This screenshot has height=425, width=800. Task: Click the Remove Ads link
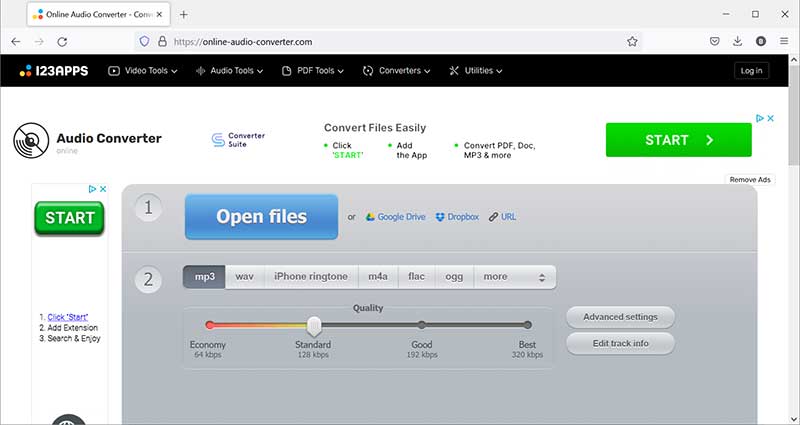click(749, 180)
